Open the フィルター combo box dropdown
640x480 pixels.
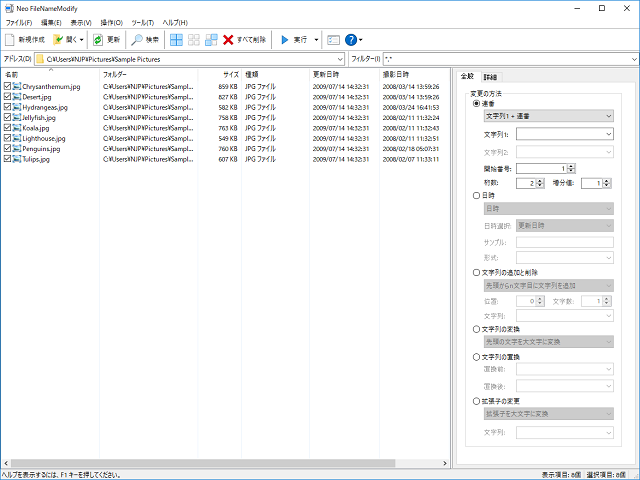pyautogui.click(x=634, y=60)
